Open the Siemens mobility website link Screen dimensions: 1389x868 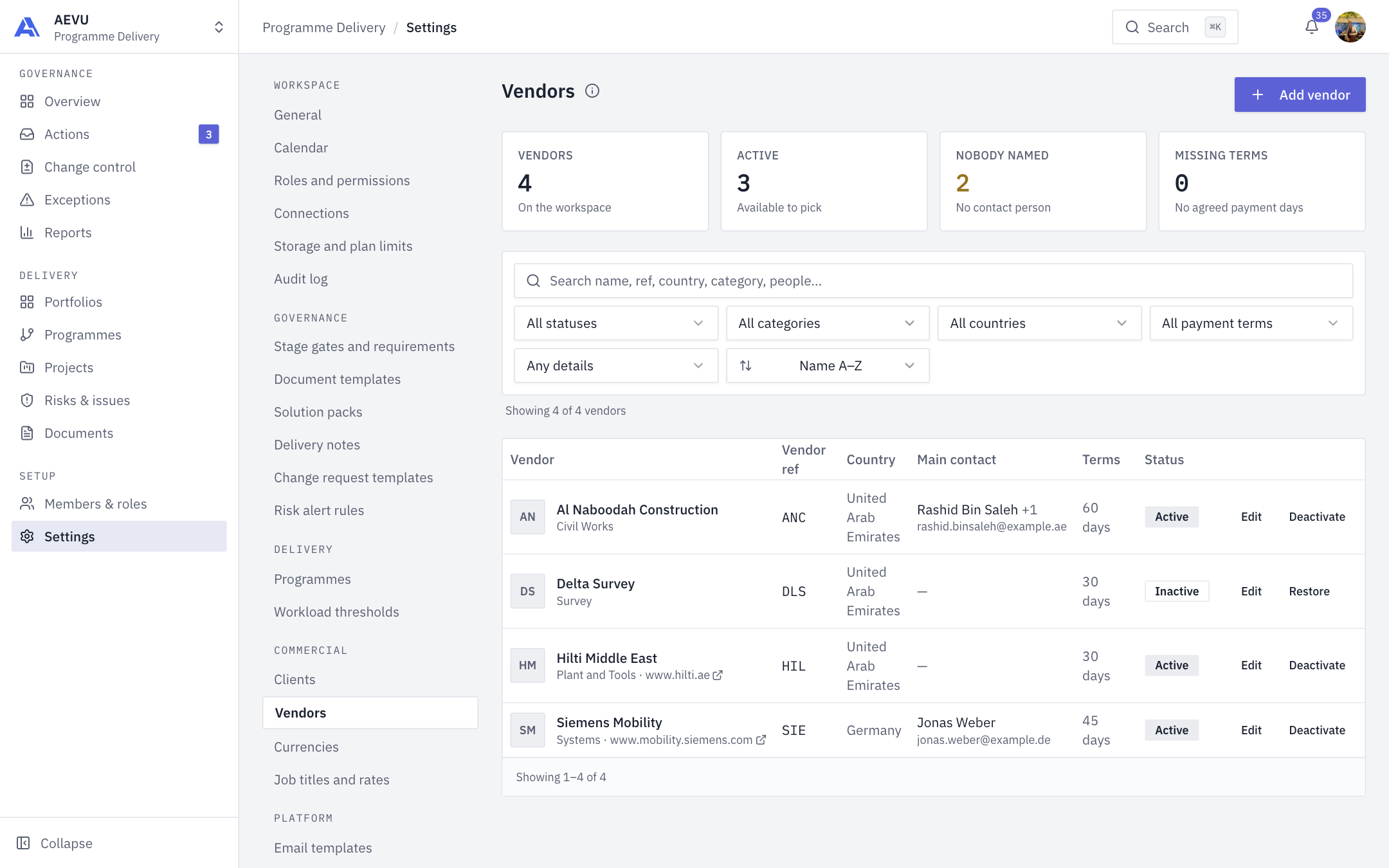(x=687, y=740)
